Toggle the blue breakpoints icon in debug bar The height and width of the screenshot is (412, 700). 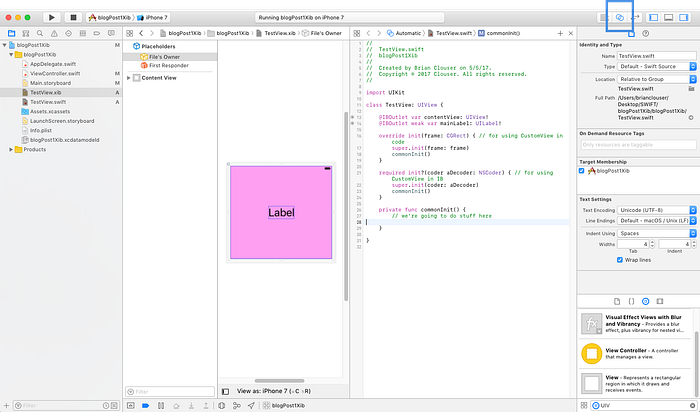pos(146,405)
